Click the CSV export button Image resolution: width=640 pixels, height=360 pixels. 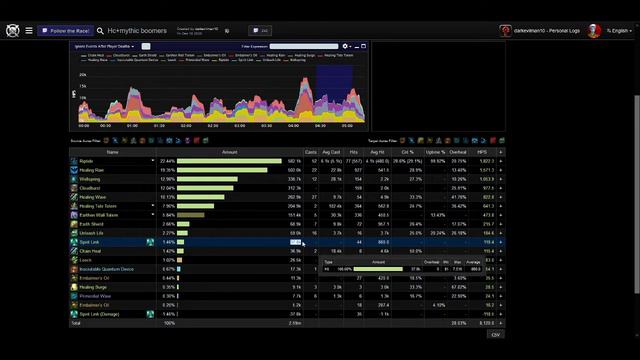[496, 335]
